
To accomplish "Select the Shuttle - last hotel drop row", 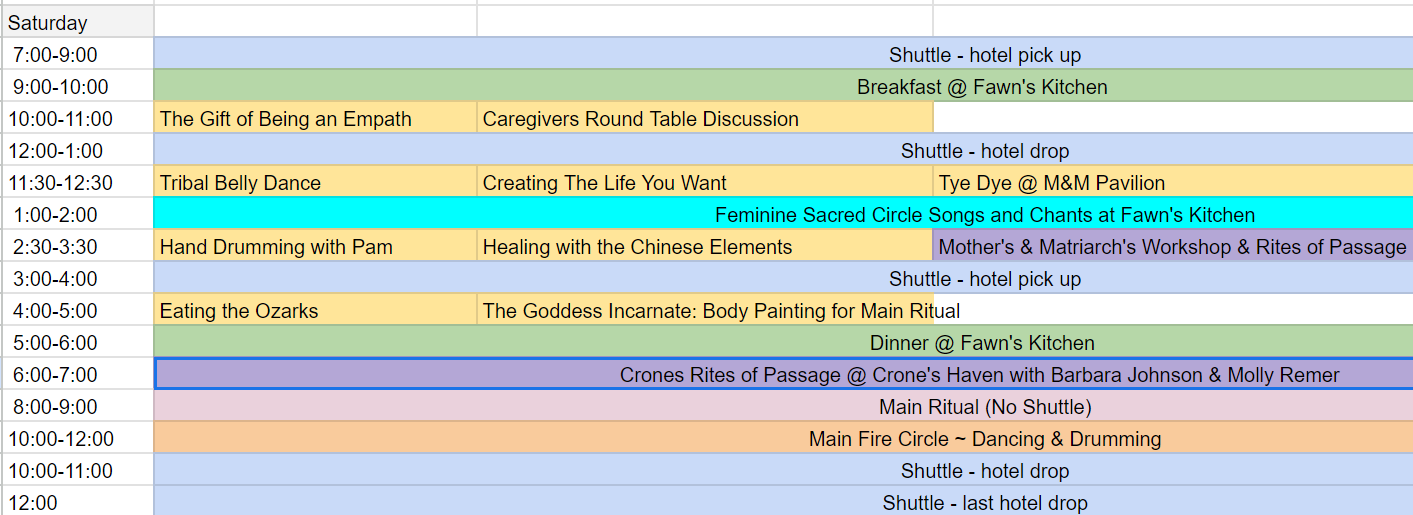I will [783, 502].
